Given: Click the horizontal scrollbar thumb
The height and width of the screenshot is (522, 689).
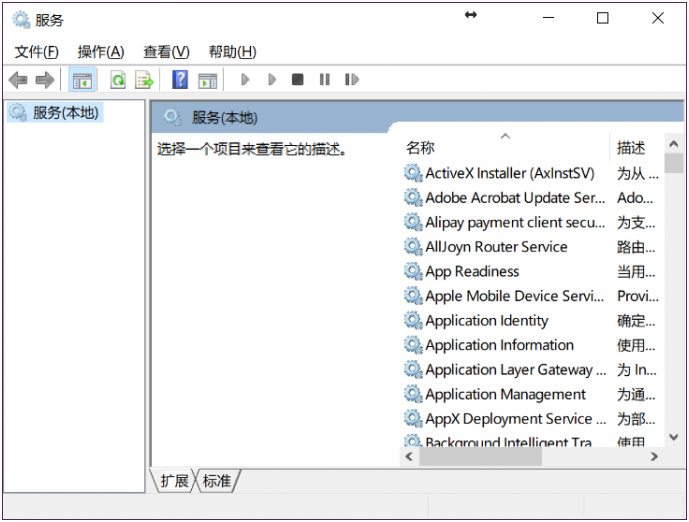Looking at the screenshot, I should click(480, 457).
